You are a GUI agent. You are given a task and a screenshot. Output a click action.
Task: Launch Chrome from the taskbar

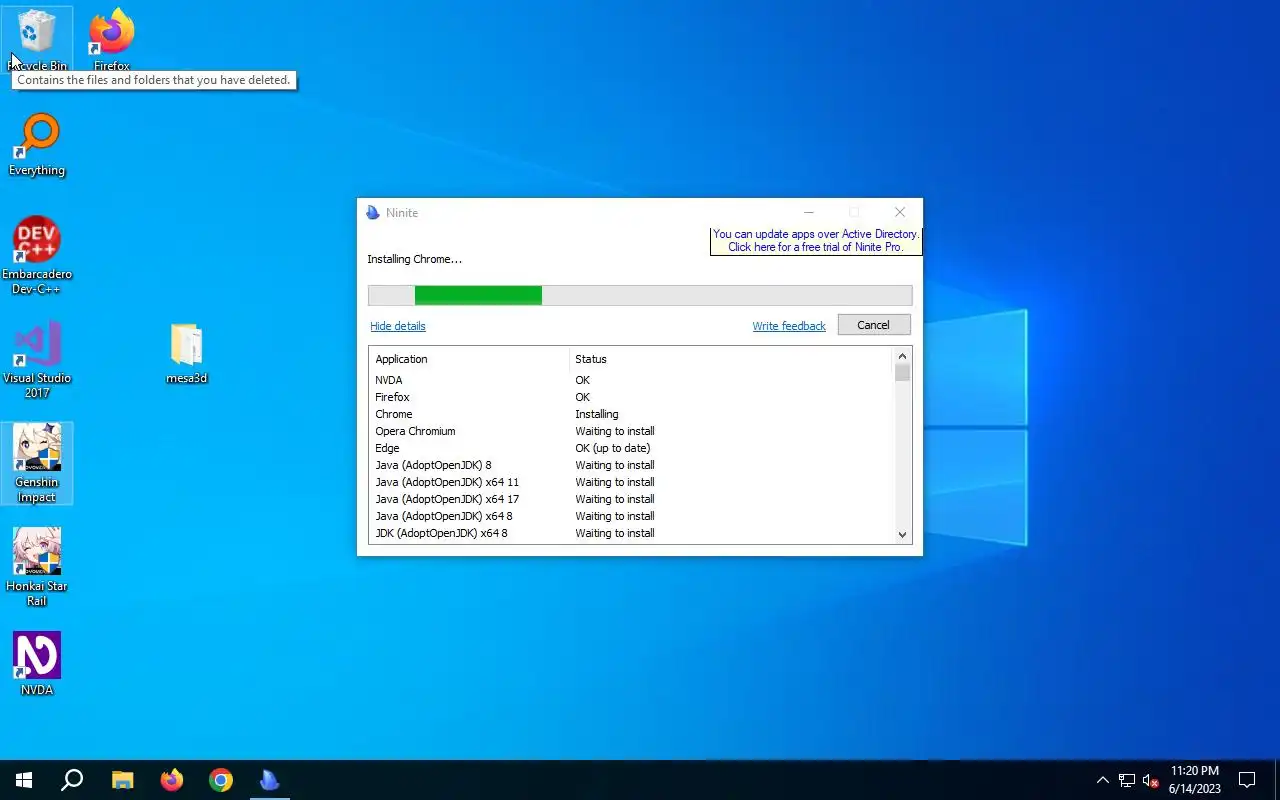pyautogui.click(x=221, y=780)
